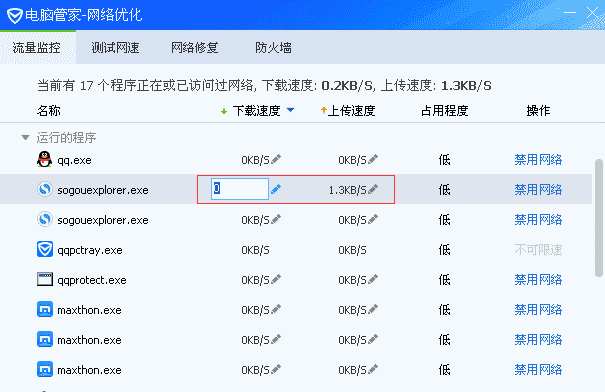Collapse the 运行的程序 group
The width and height of the screenshot is (605, 392).
25,137
